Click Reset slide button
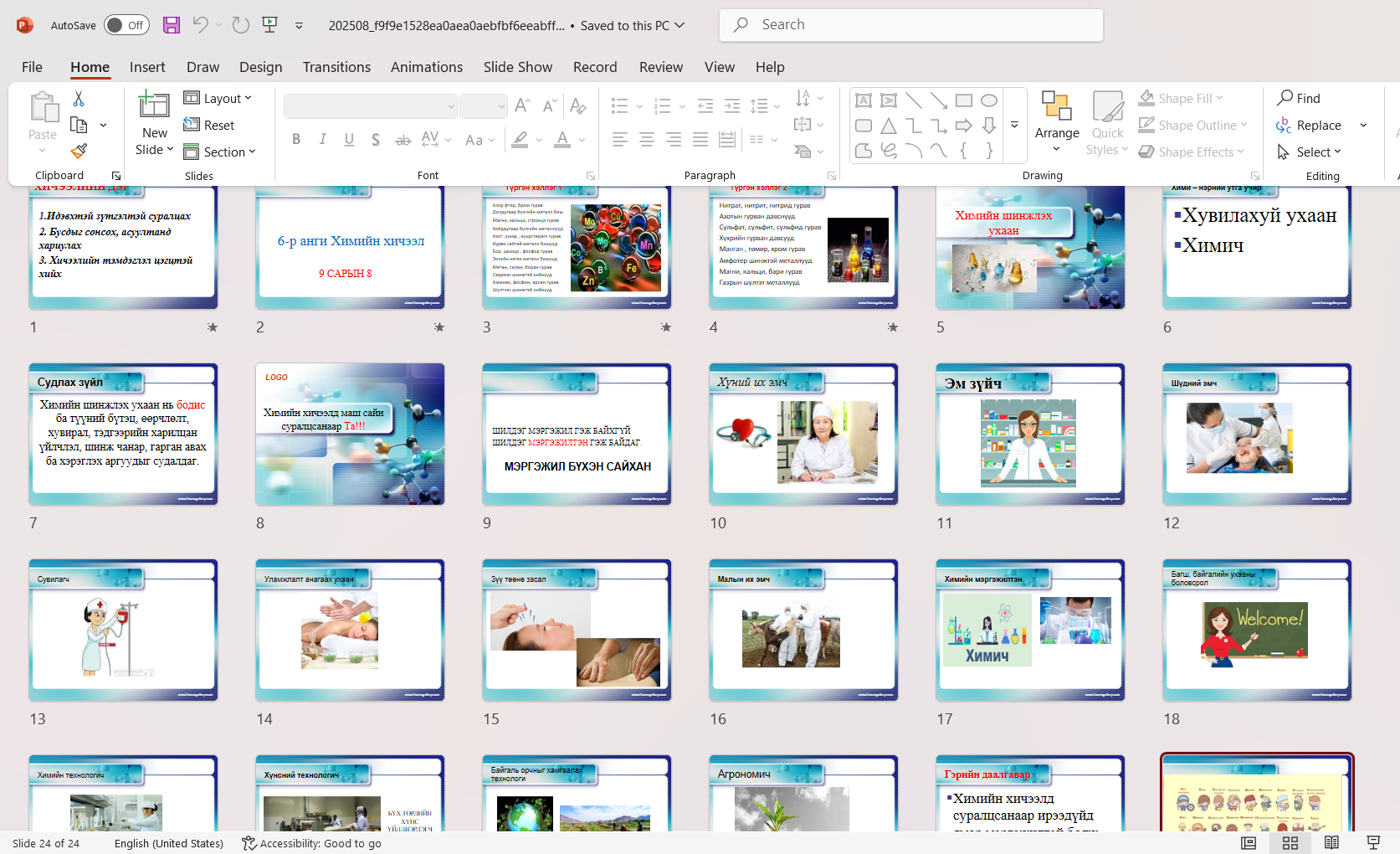This screenshot has height=854, width=1400. pyautogui.click(x=209, y=125)
